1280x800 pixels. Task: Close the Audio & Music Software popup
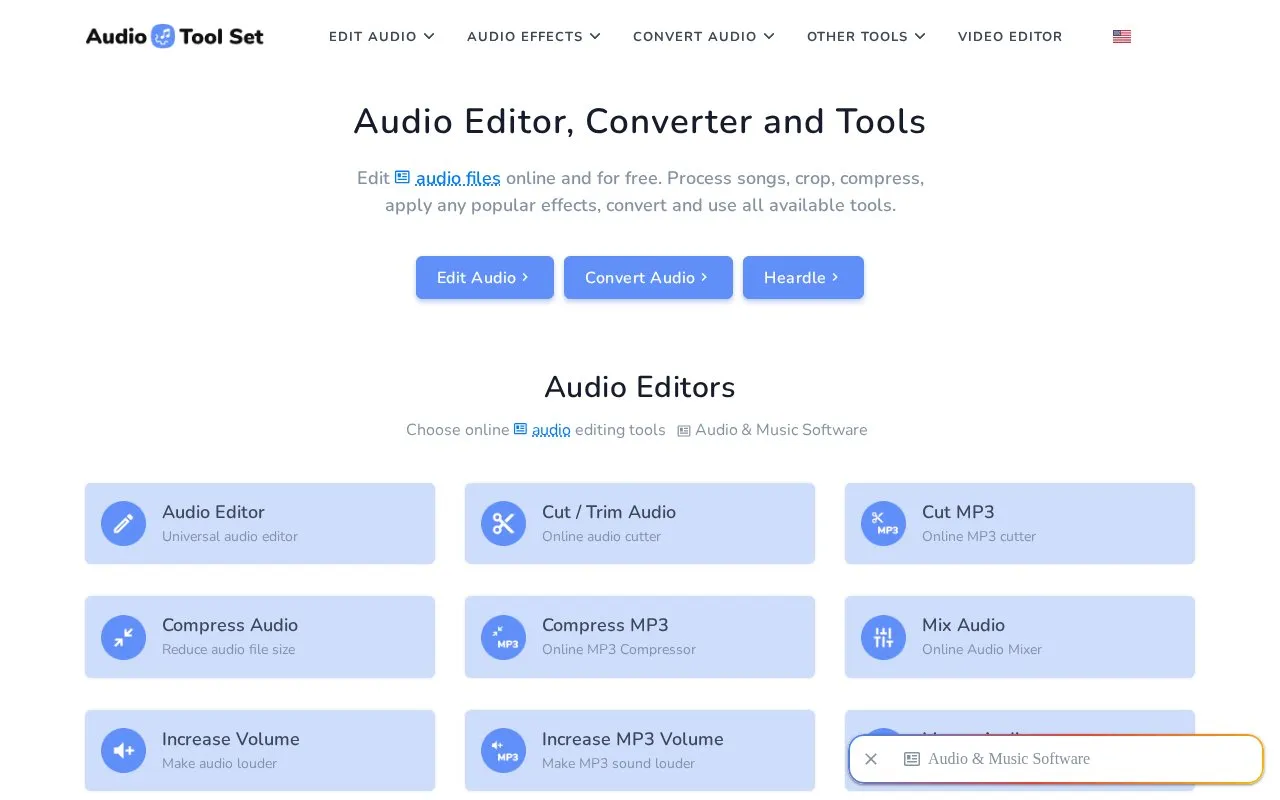coord(871,759)
